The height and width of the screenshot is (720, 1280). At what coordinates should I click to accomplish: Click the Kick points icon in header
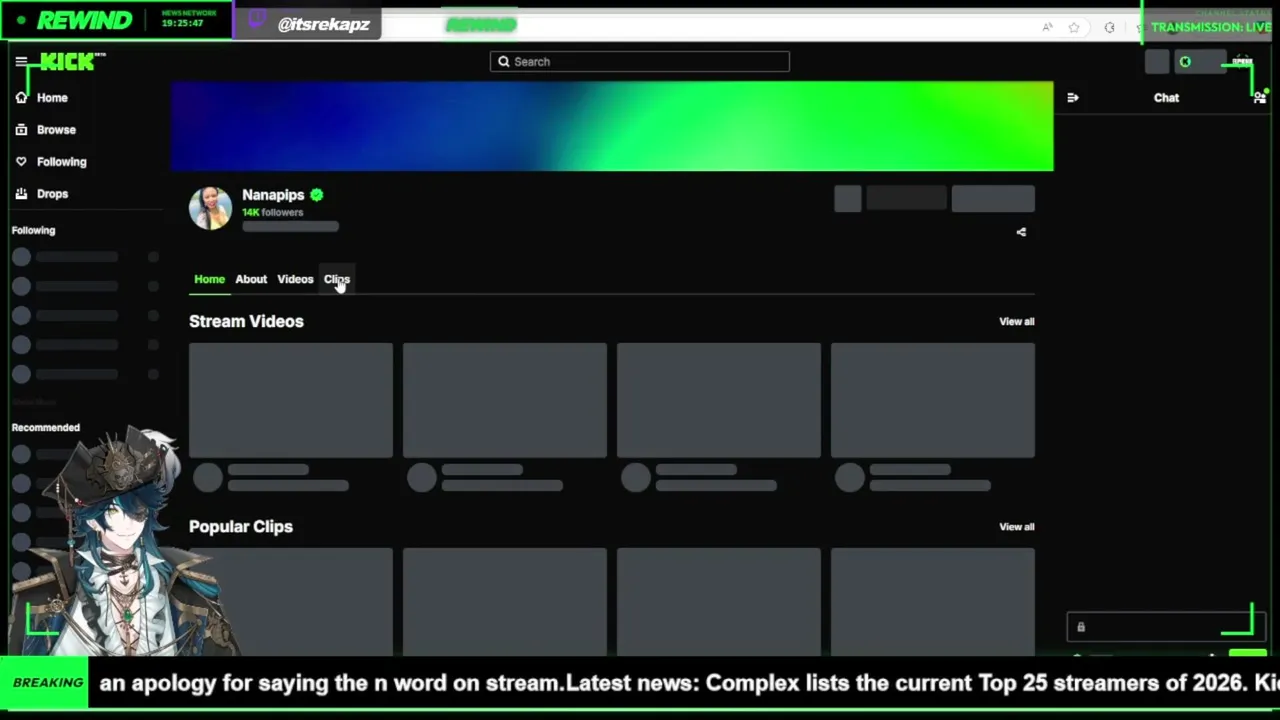point(1185,62)
